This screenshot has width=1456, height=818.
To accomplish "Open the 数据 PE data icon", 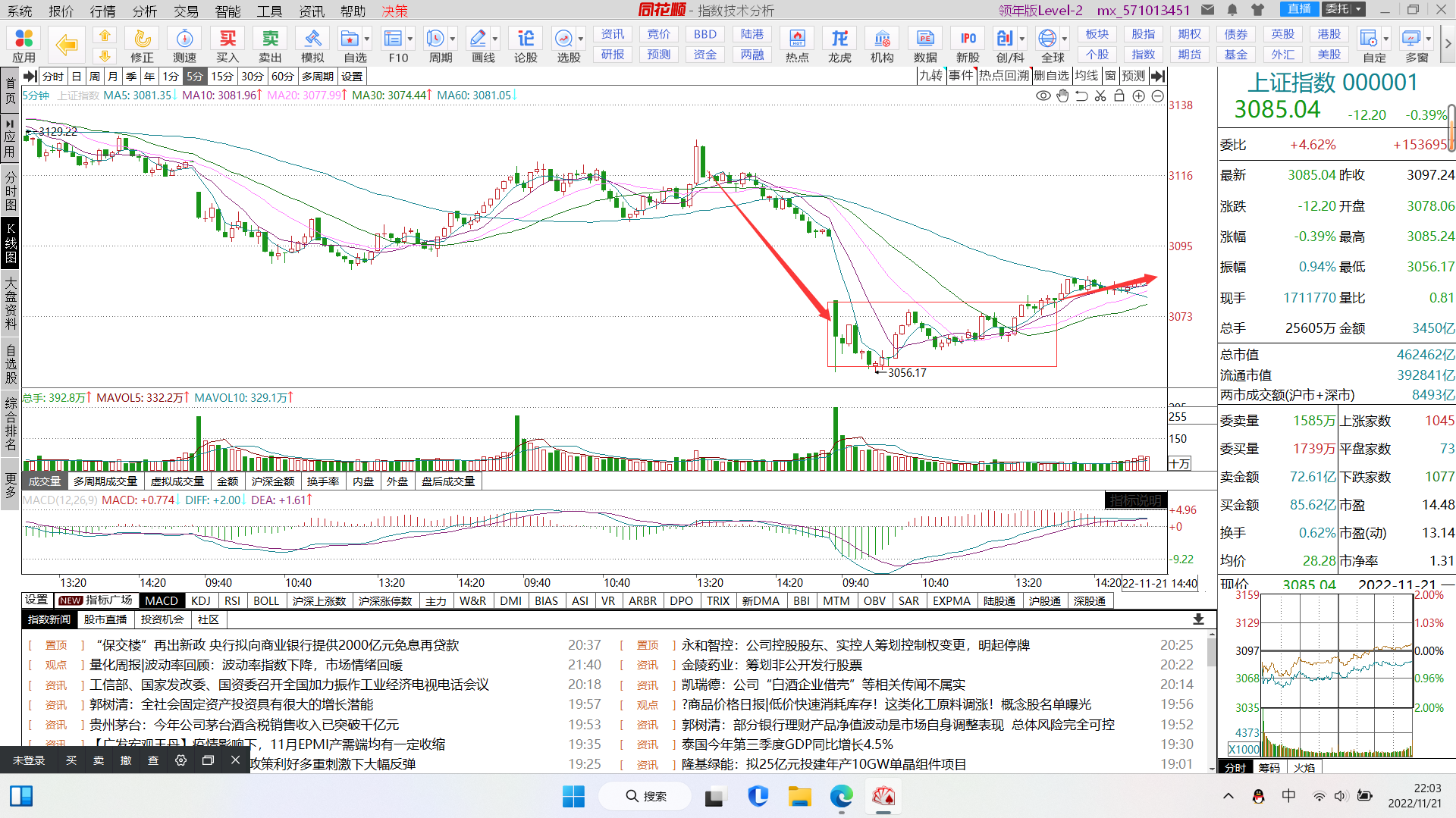I will pos(925,45).
